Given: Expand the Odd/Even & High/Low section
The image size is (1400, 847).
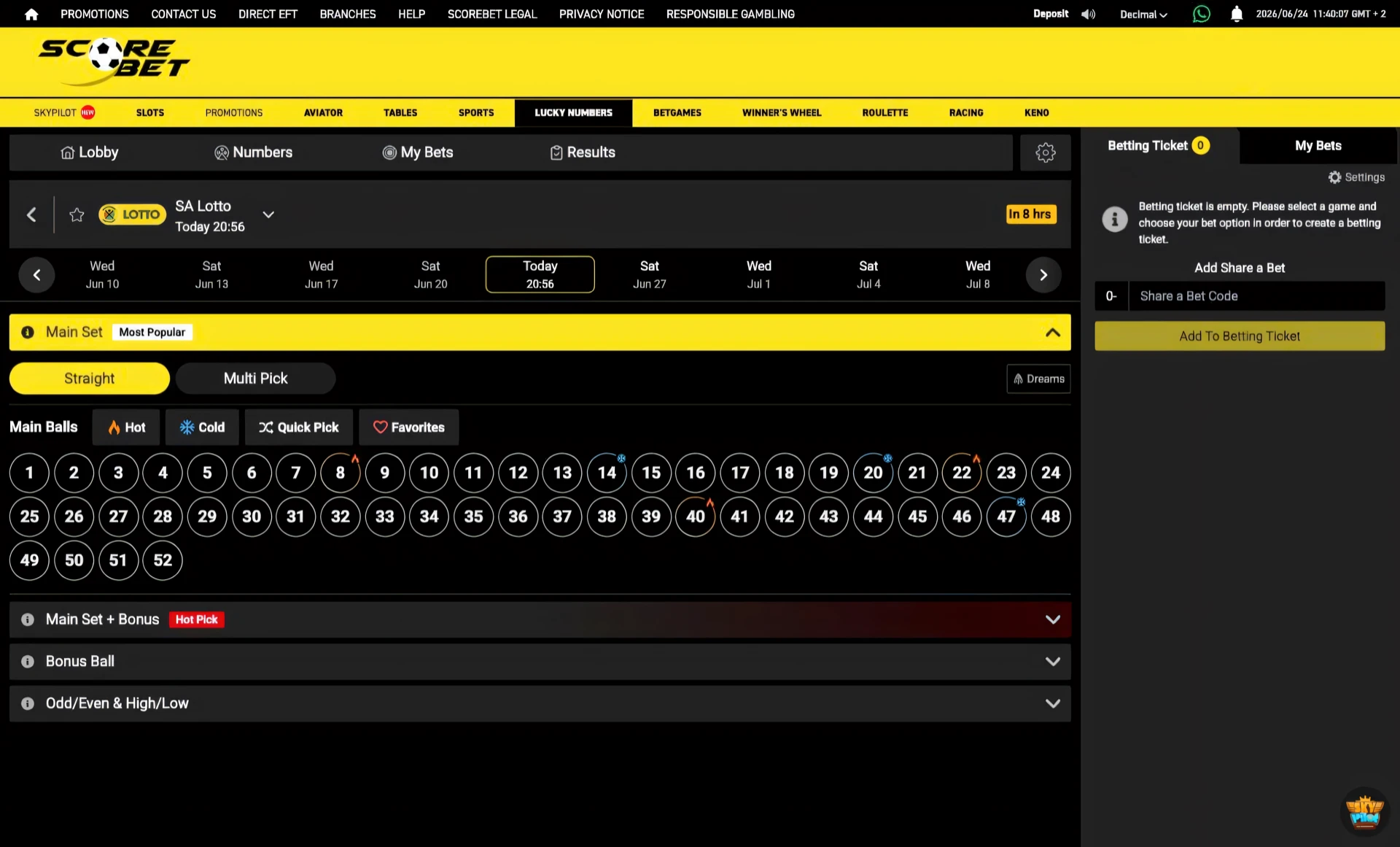Looking at the screenshot, I should (1052, 703).
